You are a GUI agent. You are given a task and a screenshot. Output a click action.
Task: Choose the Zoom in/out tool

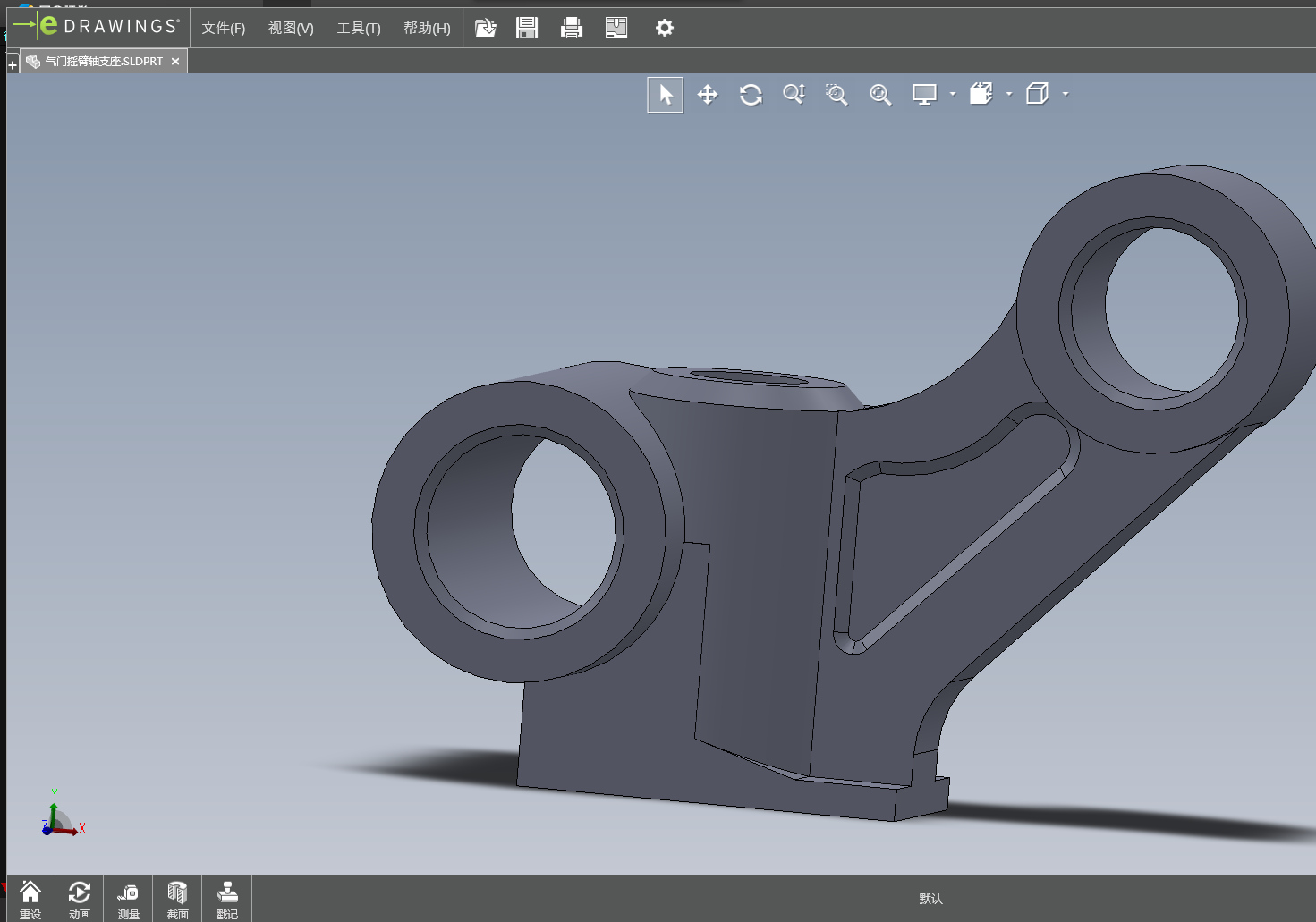click(794, 95)
